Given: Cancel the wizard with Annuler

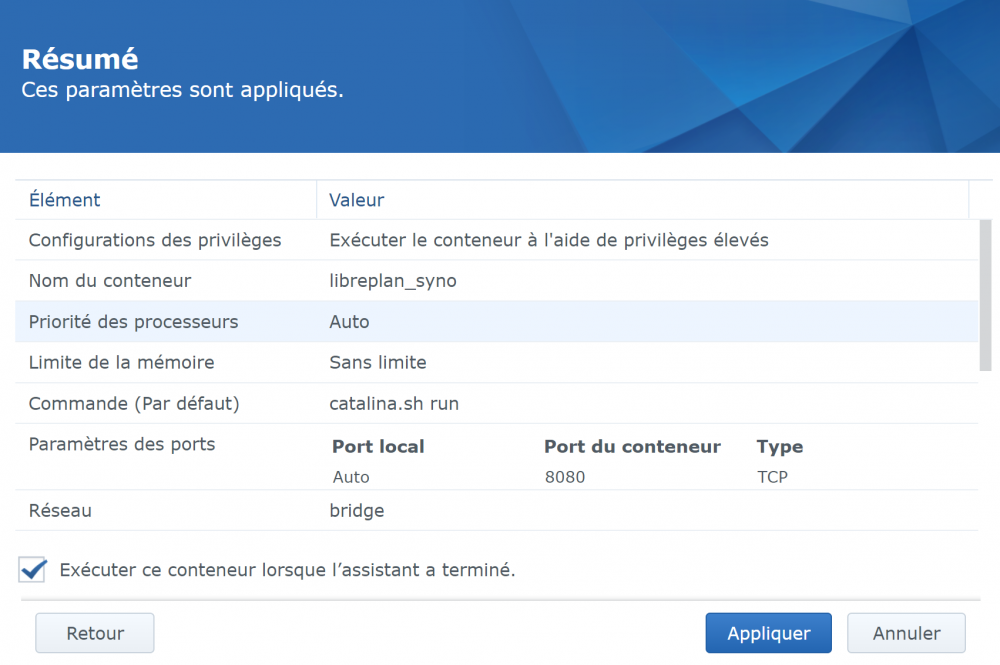Looking at the screenshot, I should tap(906, 633).
